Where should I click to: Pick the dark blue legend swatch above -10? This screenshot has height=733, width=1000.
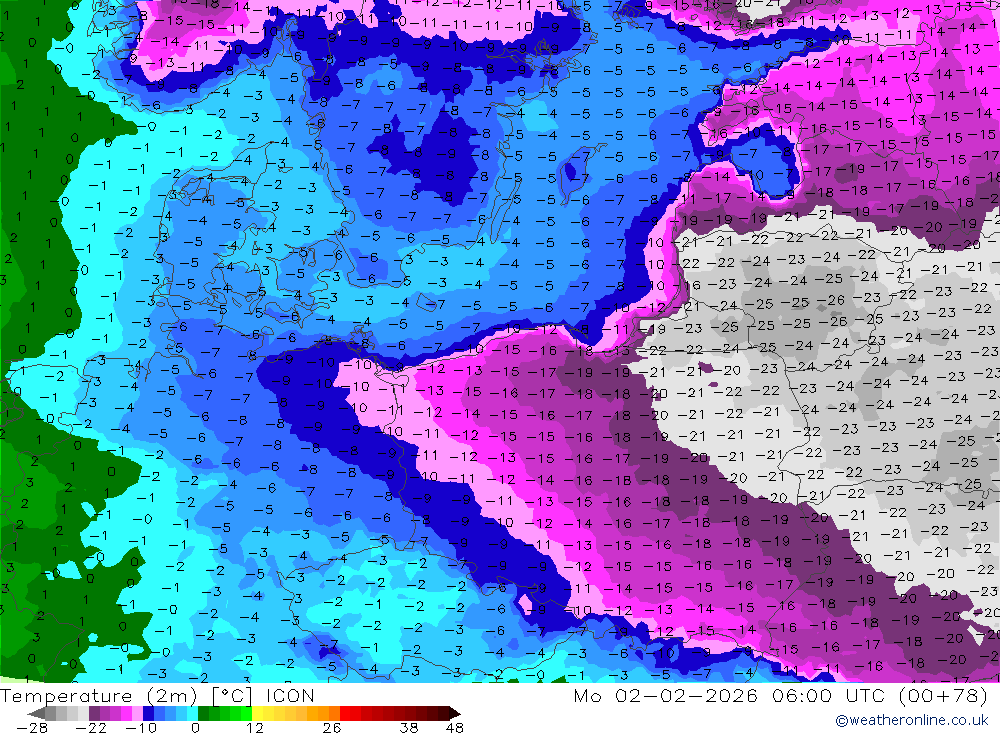(148, 713)
